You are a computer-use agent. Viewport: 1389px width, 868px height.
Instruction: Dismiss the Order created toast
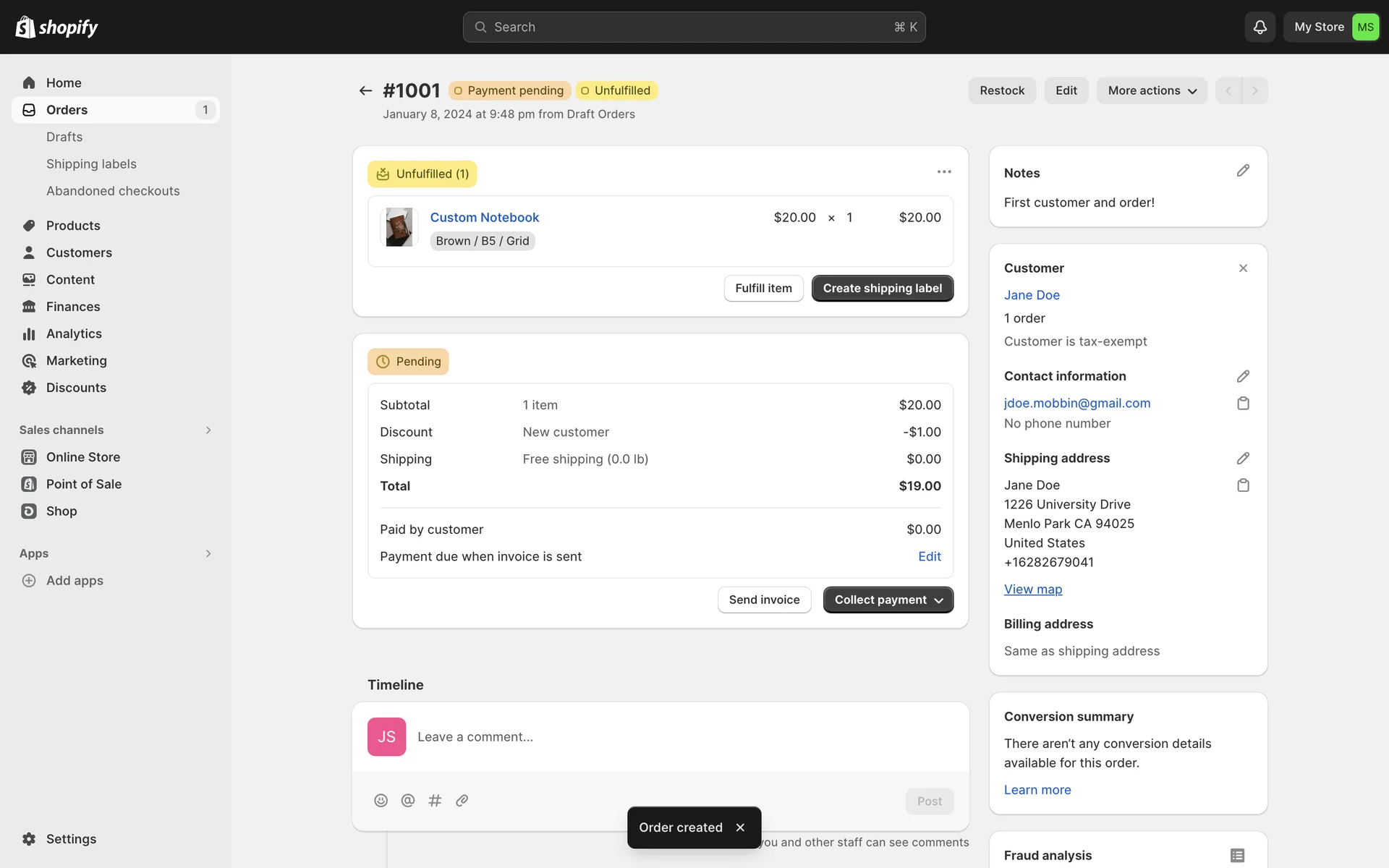[740, 827]
